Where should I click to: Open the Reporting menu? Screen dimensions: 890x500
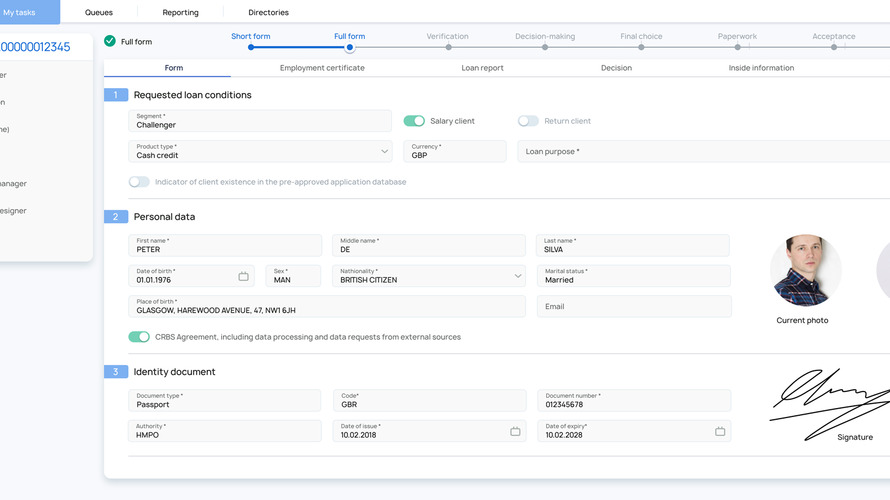180,12
